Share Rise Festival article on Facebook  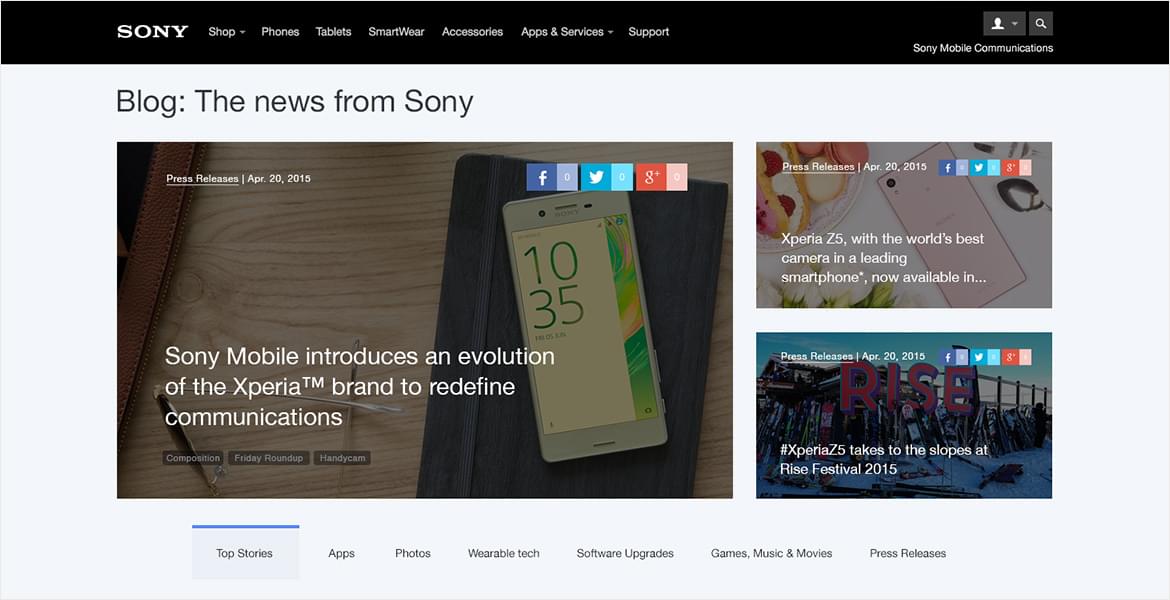(948, 357)
